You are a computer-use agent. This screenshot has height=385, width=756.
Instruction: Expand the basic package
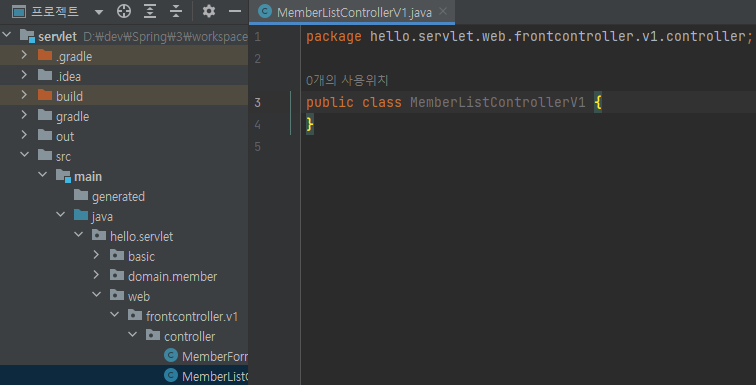coord(96,255)
